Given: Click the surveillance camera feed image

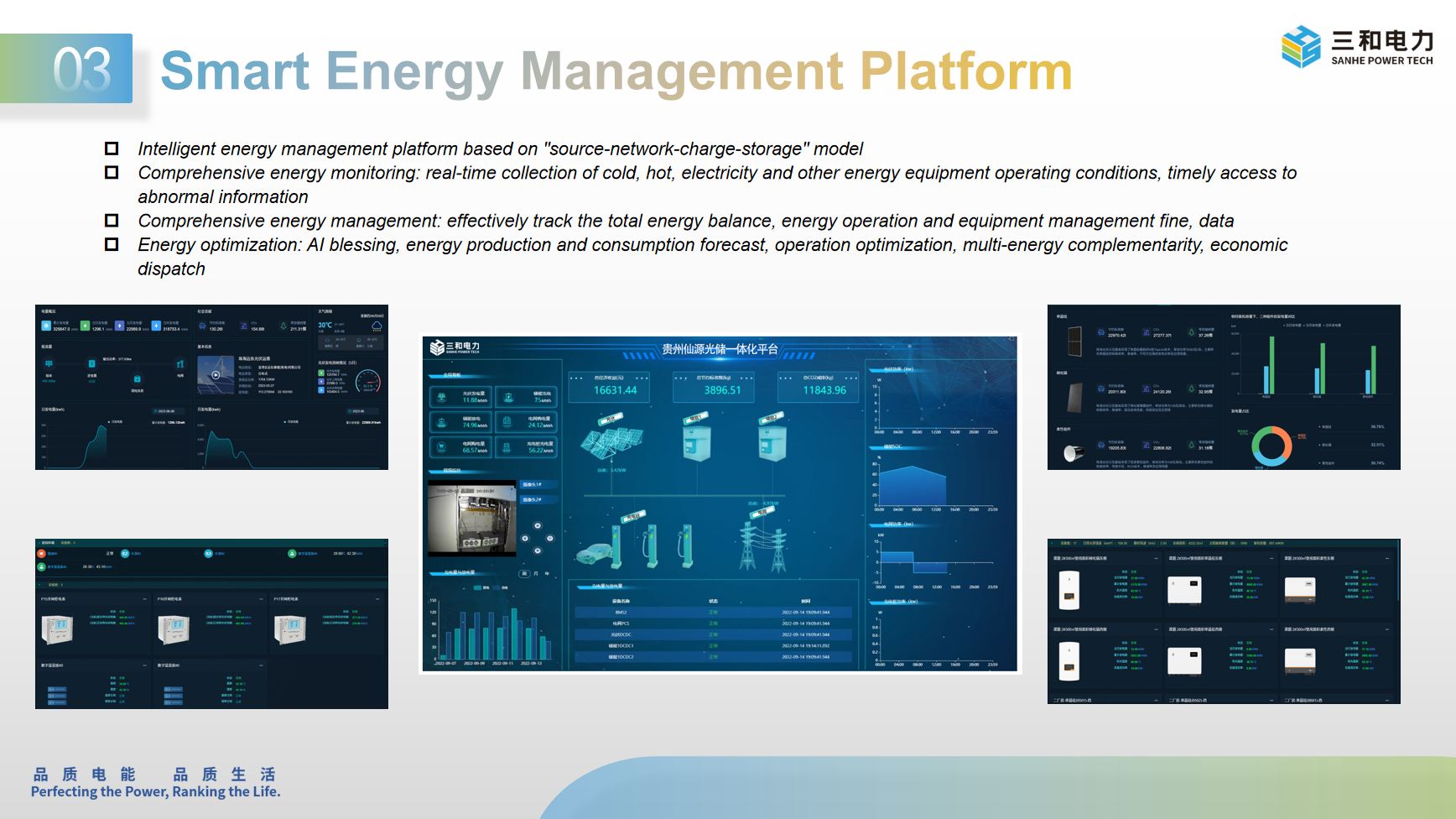Looking at the screenshot, I should coord(472,519).
